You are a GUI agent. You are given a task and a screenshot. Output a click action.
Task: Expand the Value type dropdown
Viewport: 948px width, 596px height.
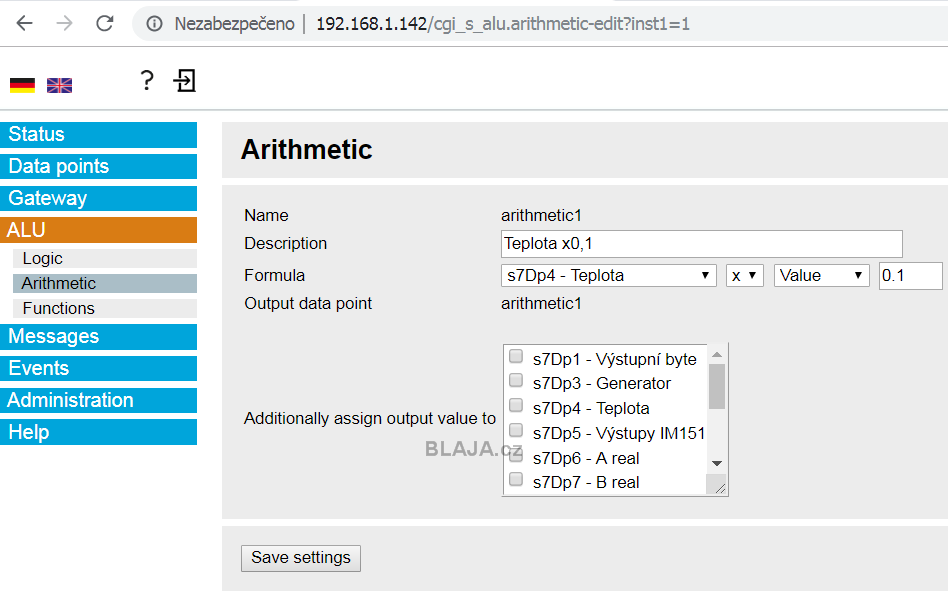(822, 276)
